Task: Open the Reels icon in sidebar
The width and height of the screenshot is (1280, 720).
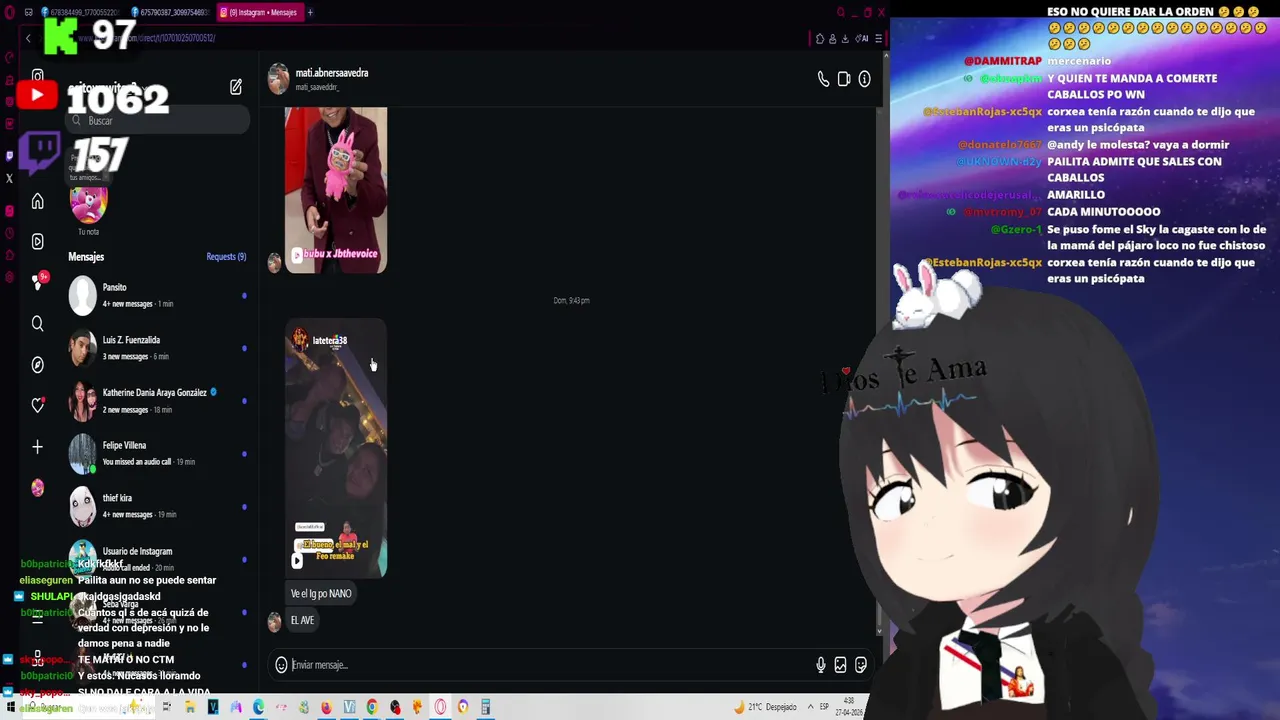Action: 37,241
